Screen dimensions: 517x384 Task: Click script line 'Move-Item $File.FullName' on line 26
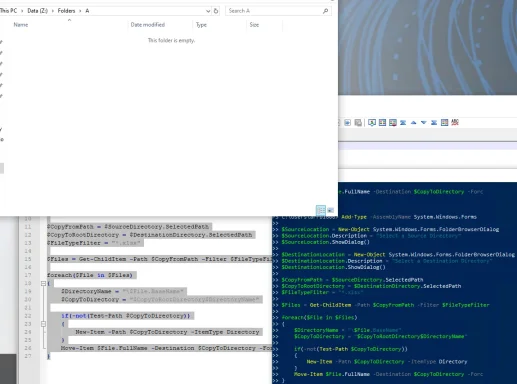pos(166,348)
